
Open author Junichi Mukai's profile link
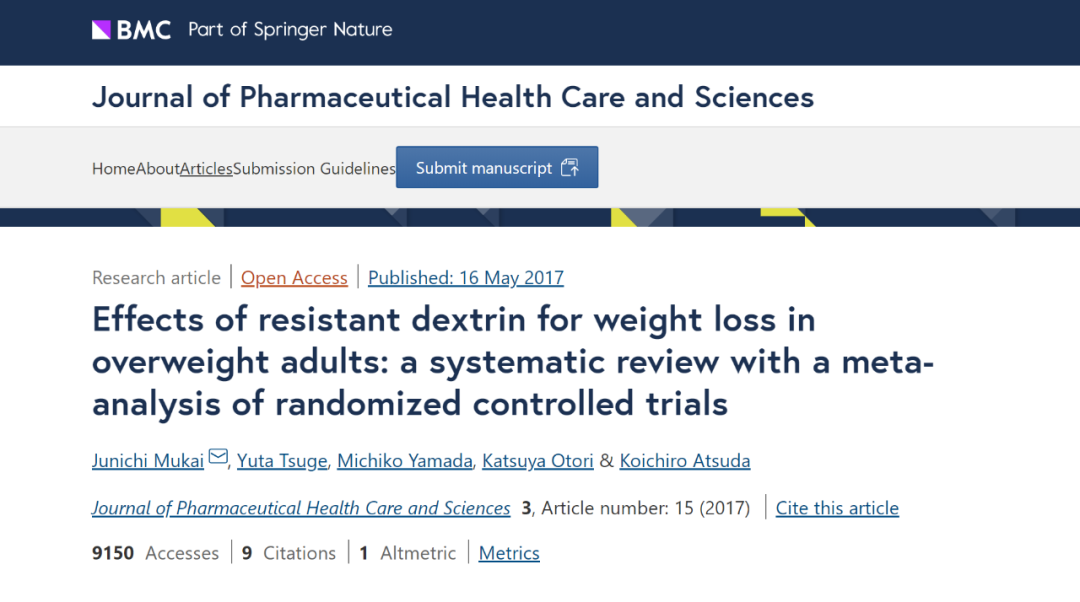(x=148, y=461)
